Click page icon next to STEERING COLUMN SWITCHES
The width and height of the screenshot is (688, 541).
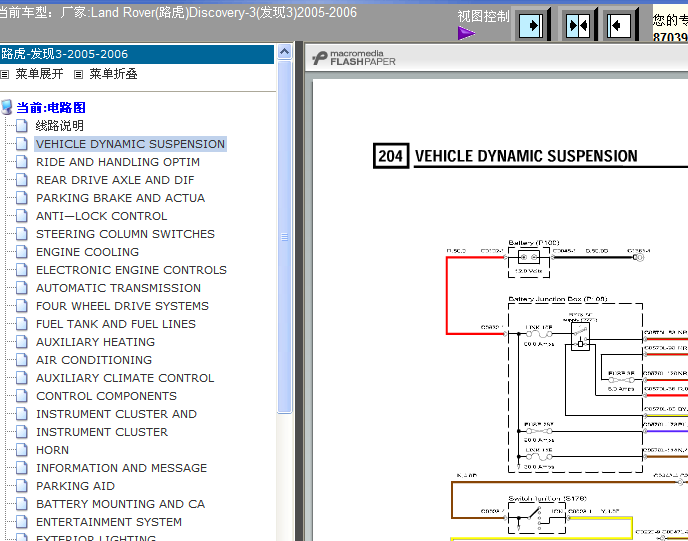(x=22, y=234)
